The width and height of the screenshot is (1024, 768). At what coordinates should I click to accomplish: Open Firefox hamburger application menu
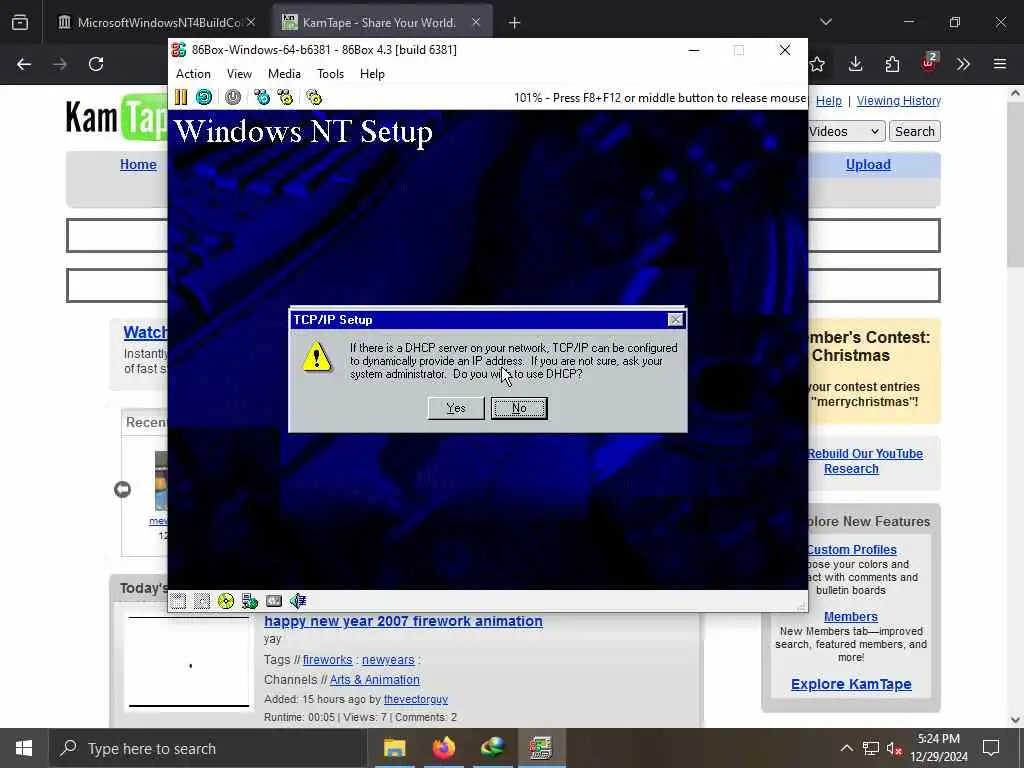click(1000, 64)
